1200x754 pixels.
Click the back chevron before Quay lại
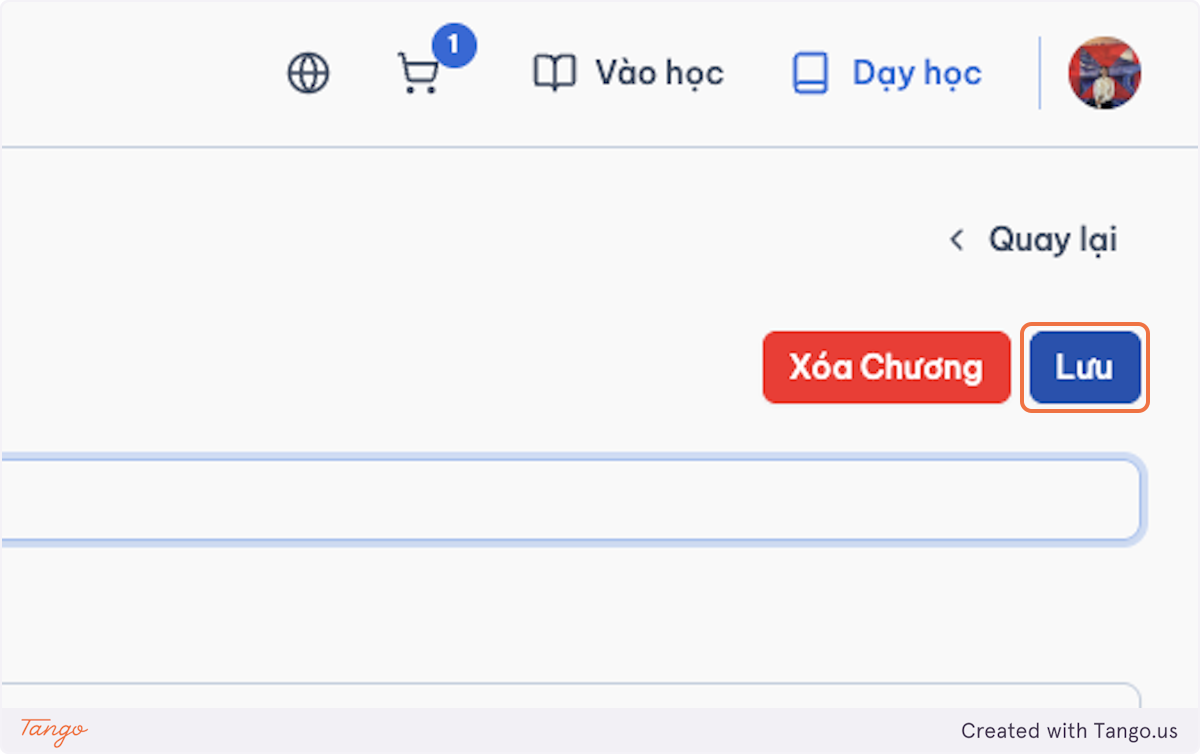coord(957,240)
